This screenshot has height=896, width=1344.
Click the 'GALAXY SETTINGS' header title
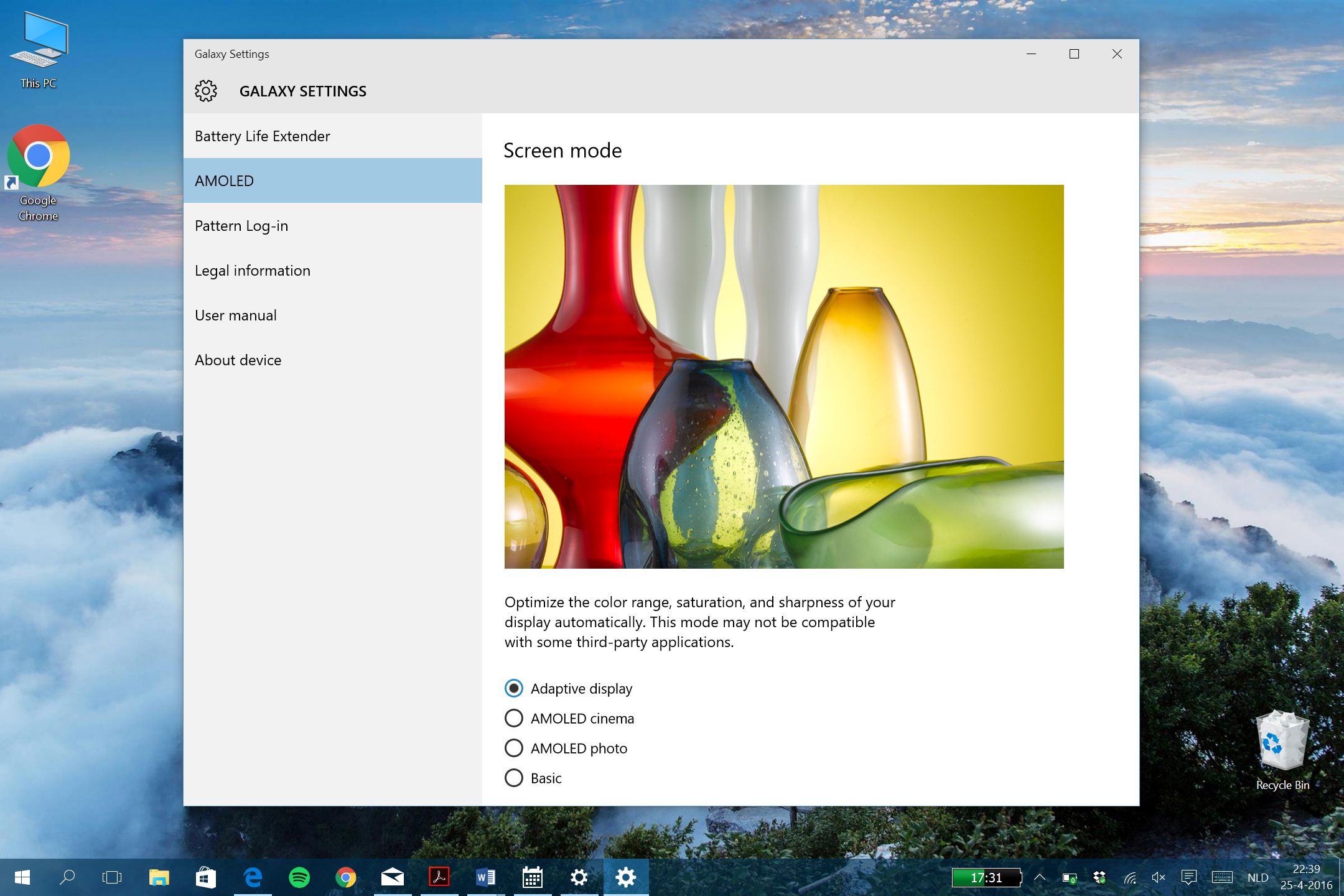303,91
